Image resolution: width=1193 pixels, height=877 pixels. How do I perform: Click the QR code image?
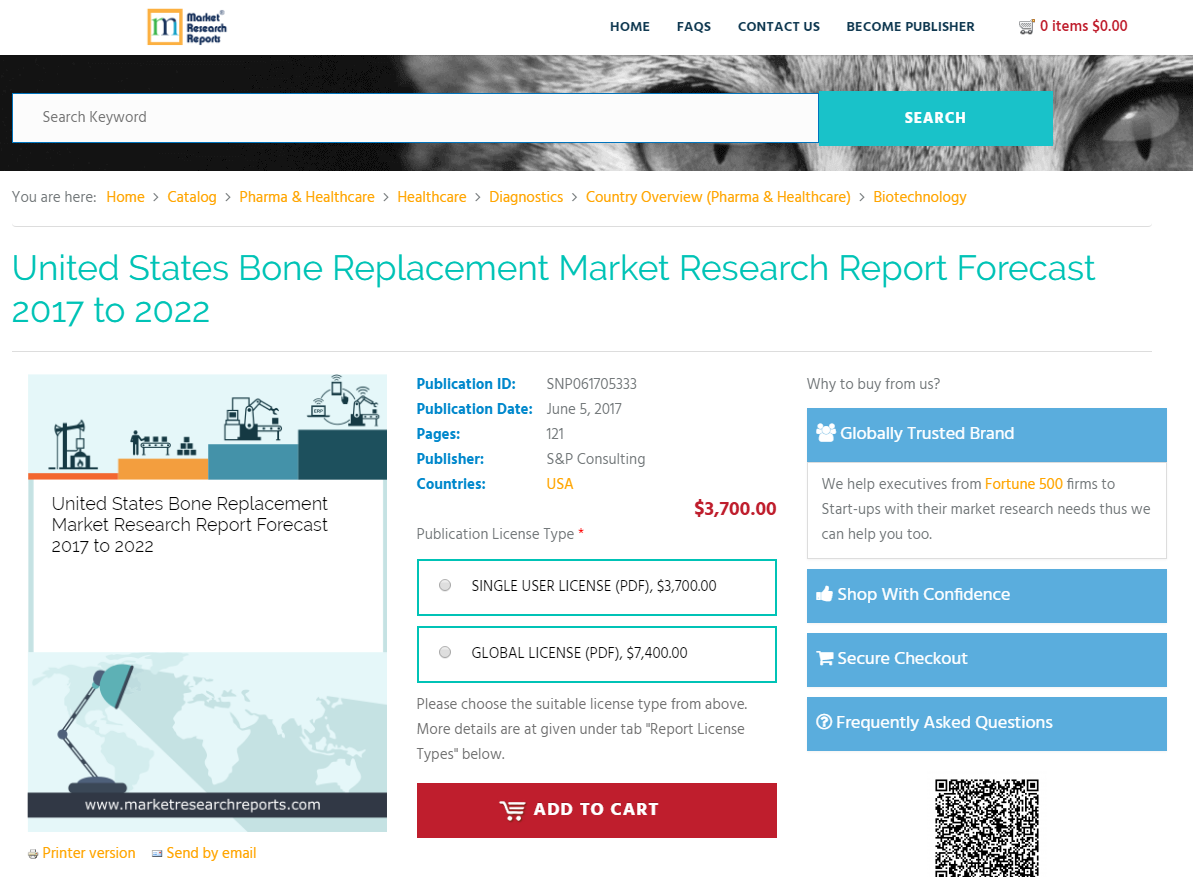(987, 828)
